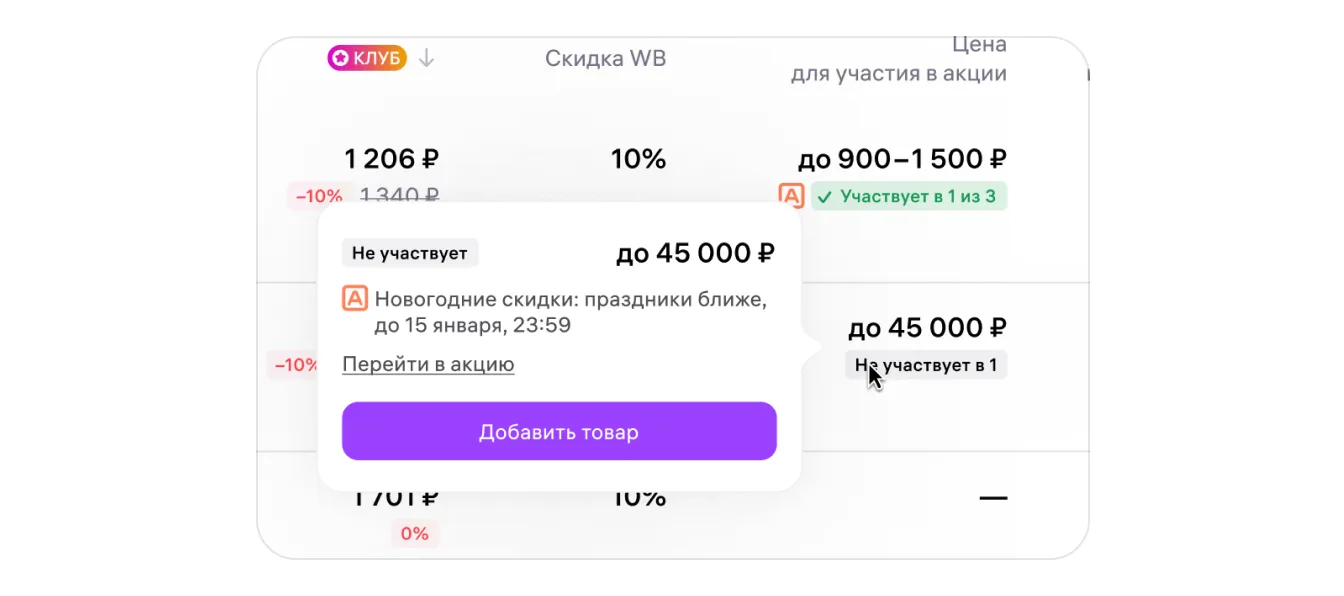Click the Не участвует status in the popup
The width and height of the screenshot is (1344, 596).
410,253
